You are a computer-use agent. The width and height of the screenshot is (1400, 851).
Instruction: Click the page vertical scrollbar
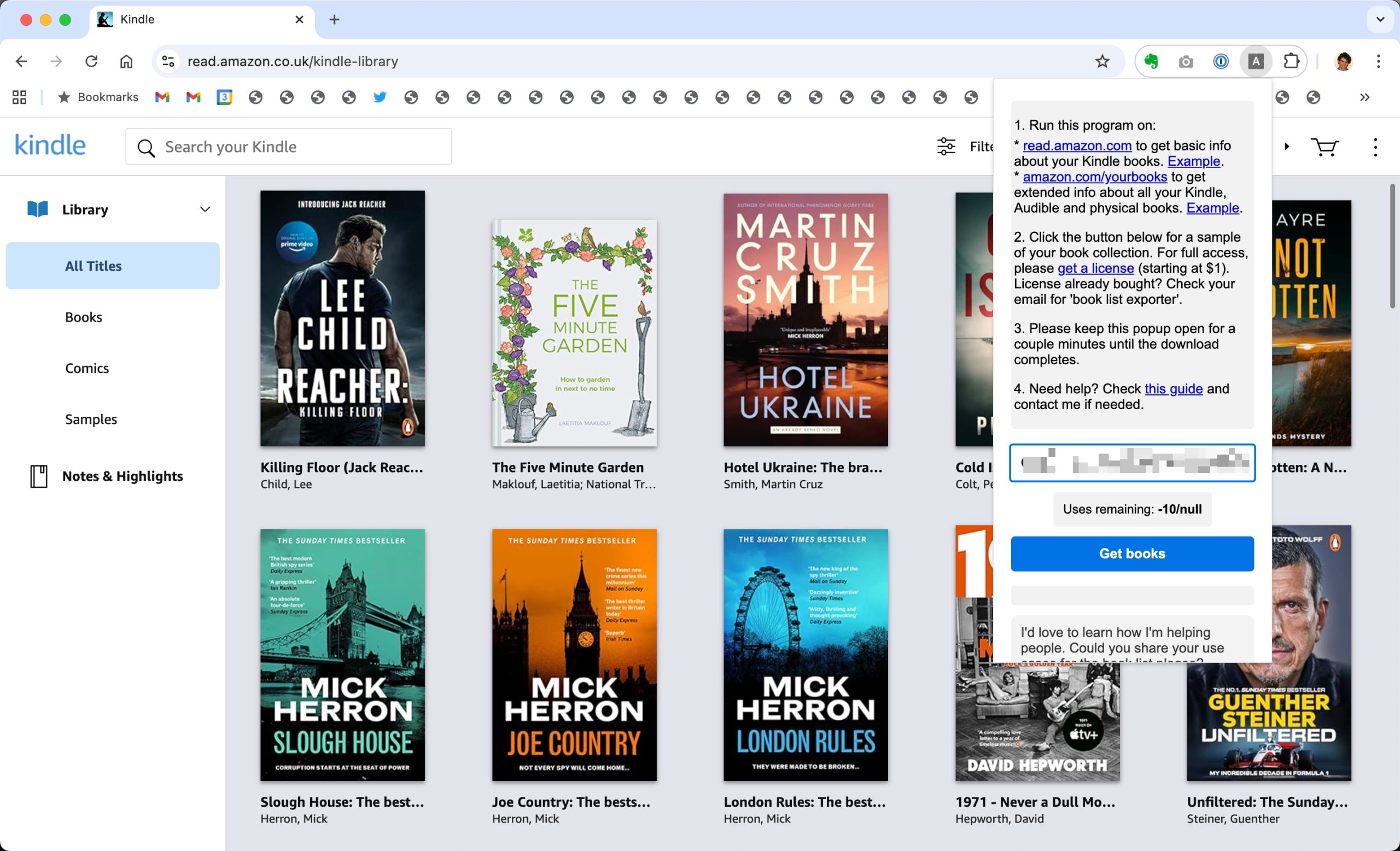pos(1392,246)
